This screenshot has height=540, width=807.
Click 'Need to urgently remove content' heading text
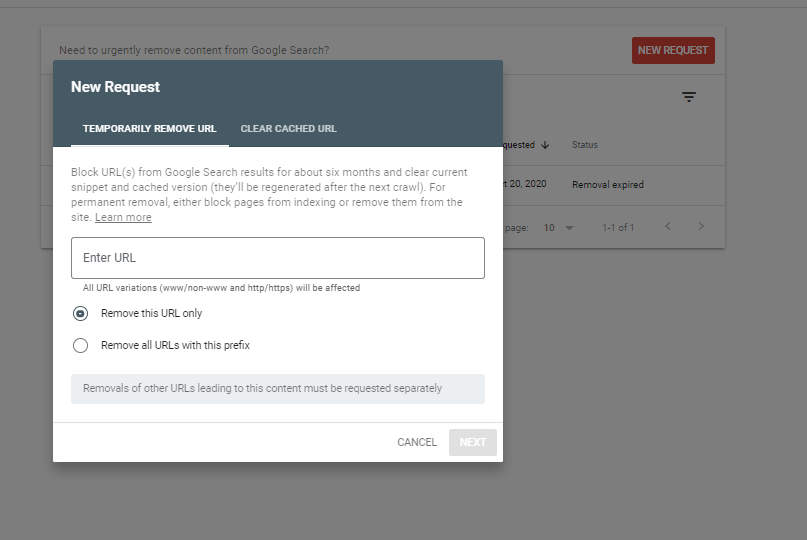(194, 50)
